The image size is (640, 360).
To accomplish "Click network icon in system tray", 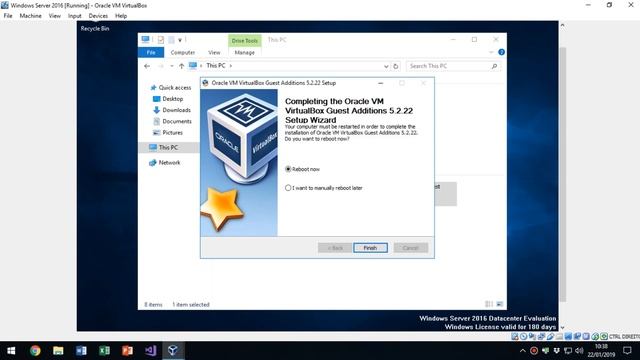I will pos(568,351).
